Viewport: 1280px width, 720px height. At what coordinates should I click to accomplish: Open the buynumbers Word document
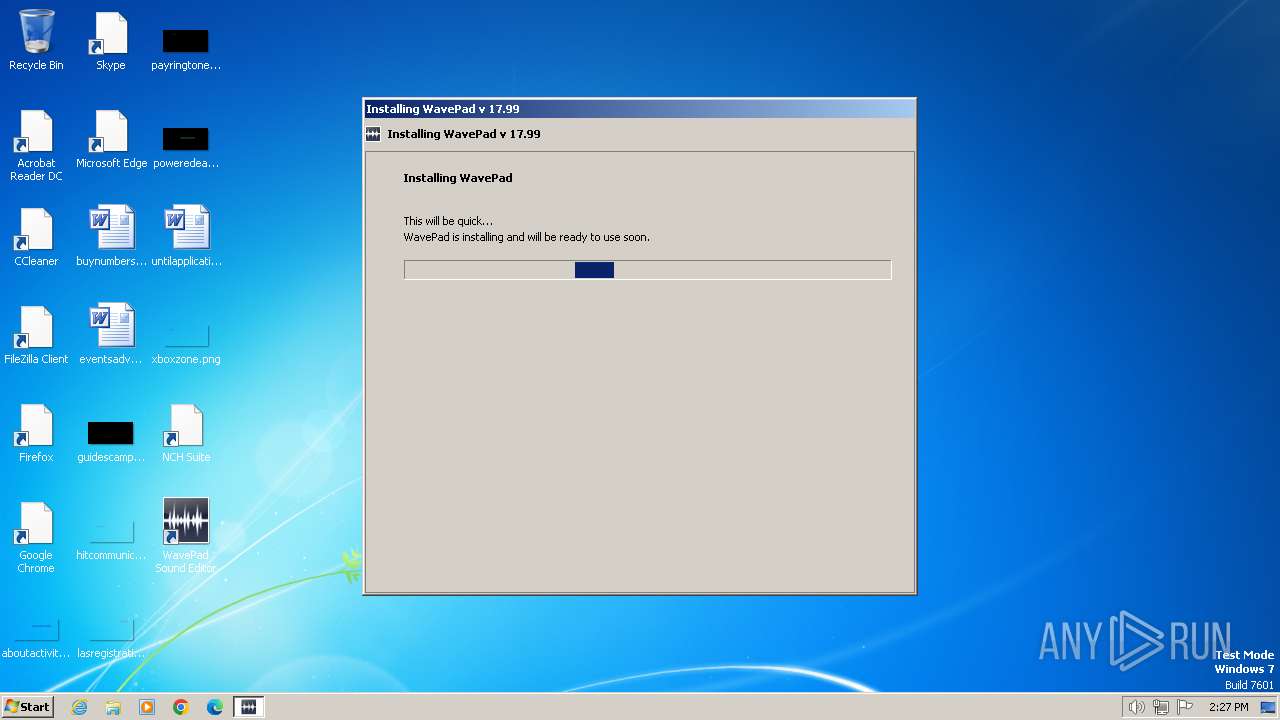[111, 237]
